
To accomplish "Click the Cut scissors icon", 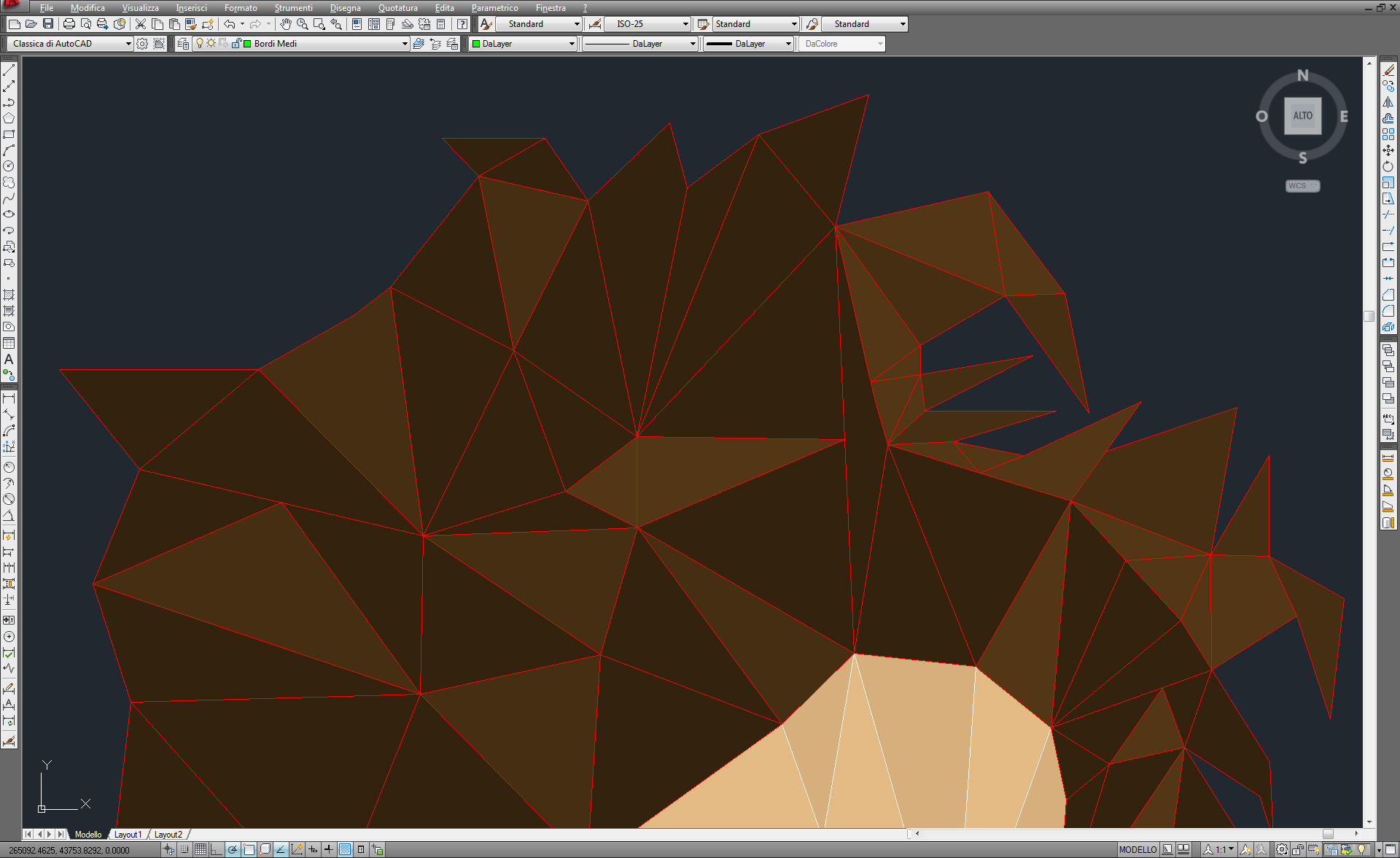I will [141, 24].
